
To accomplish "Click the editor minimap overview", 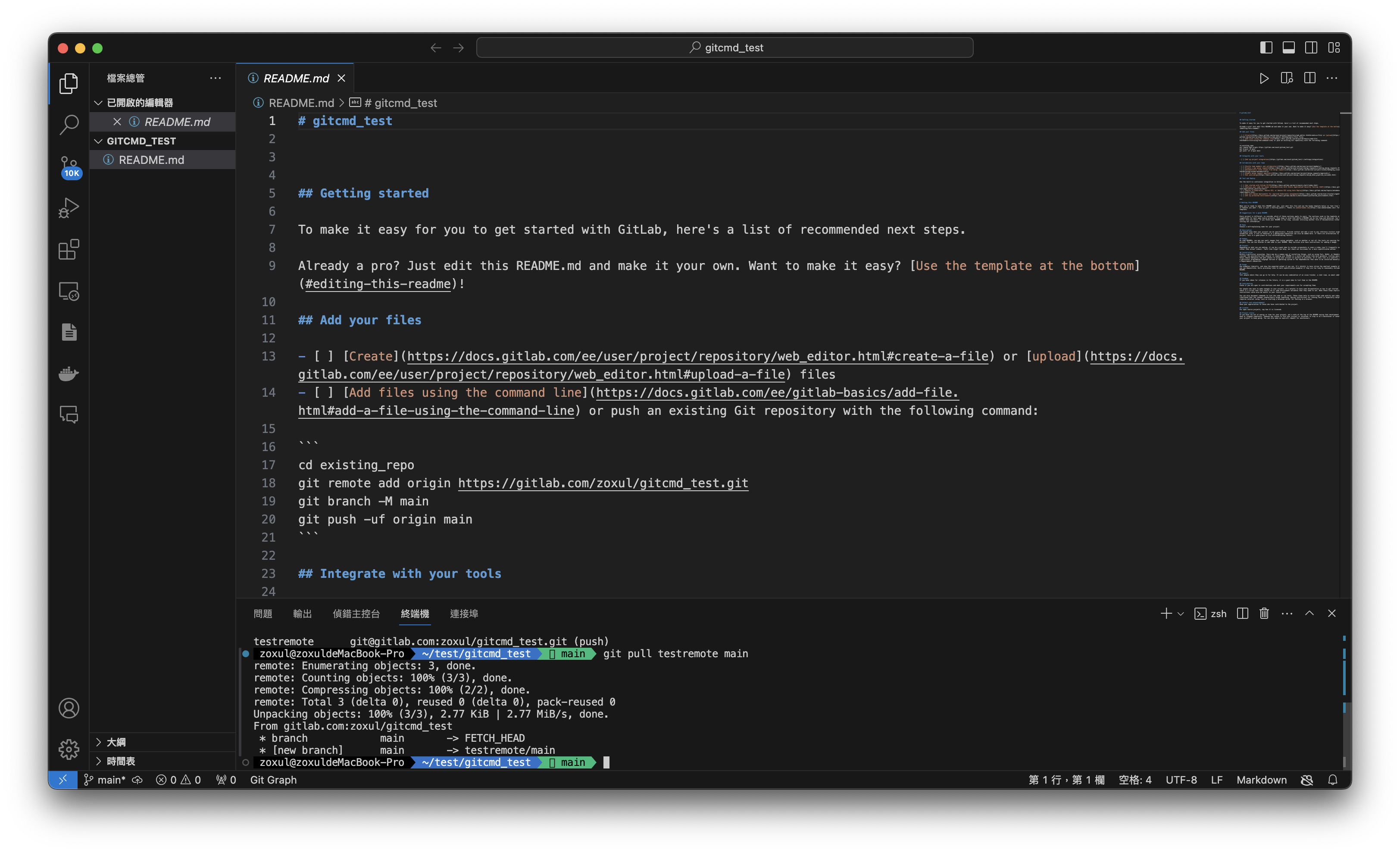I will [x=1288, y=216].
